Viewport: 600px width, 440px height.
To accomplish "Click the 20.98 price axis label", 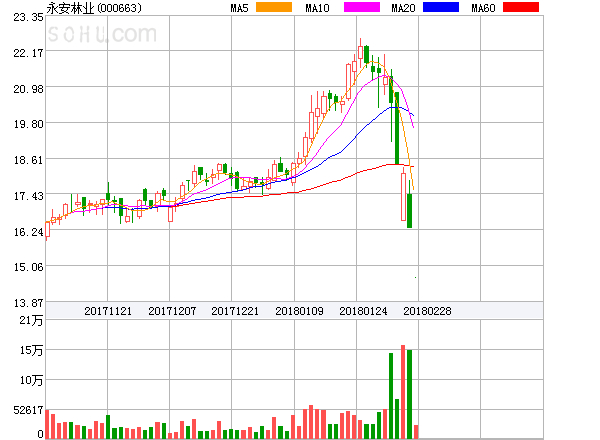I will pyautogui.click(x=28, y=89).
